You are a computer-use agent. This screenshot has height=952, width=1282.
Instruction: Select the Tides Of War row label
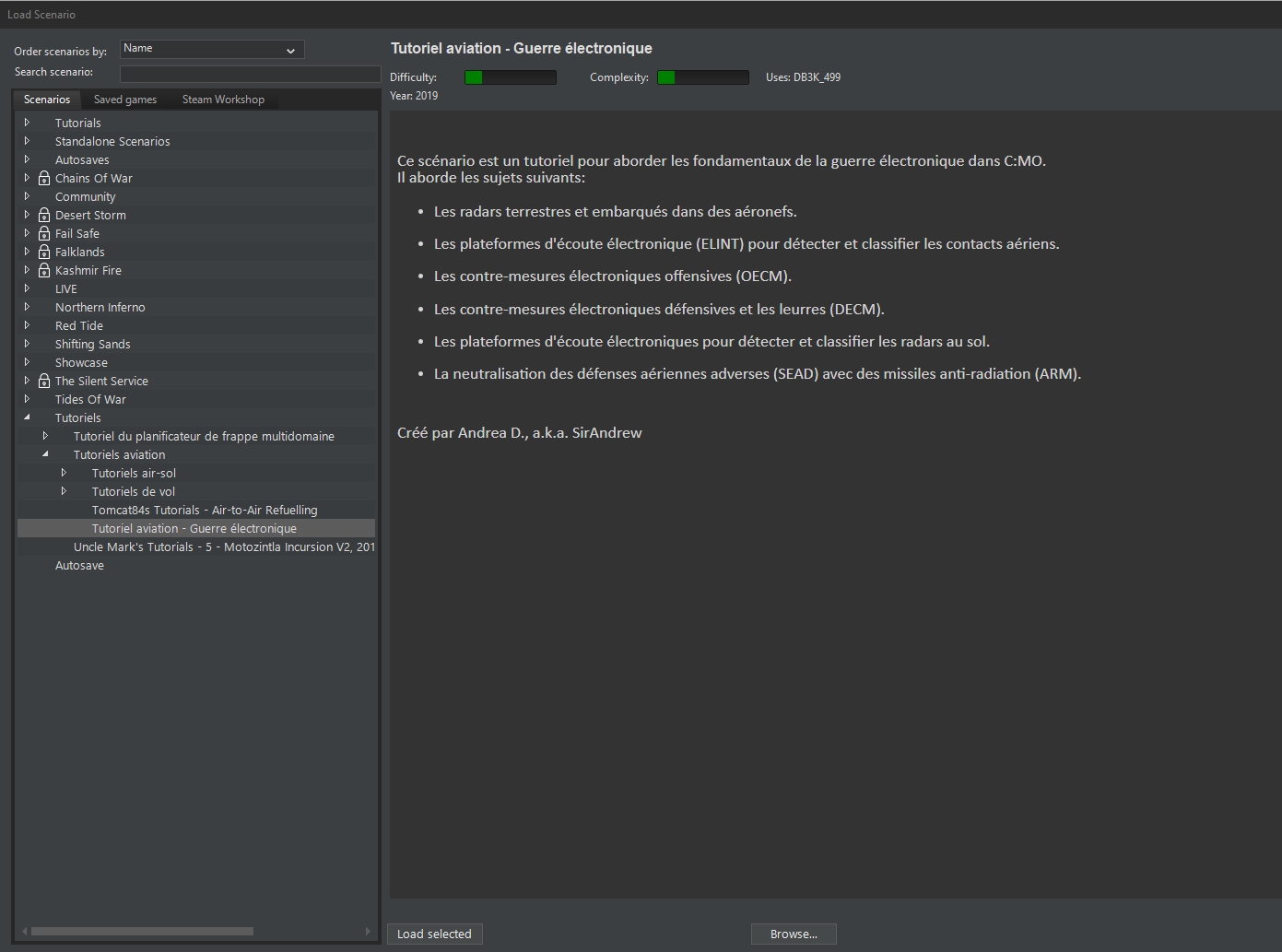tap(90, 399)
